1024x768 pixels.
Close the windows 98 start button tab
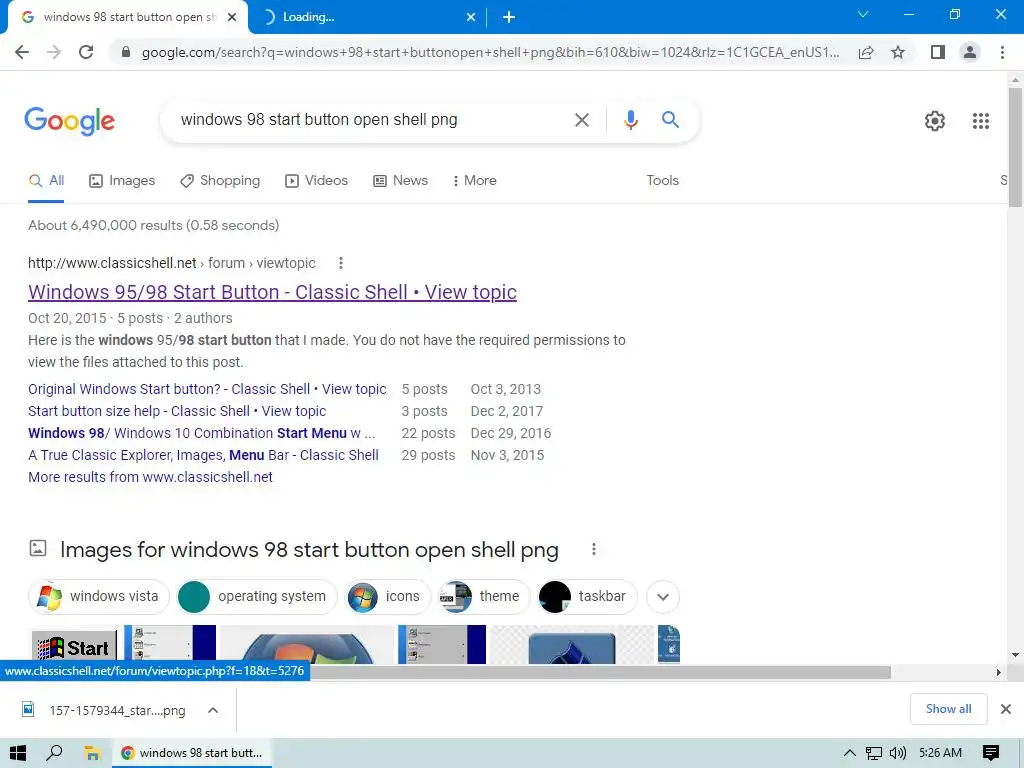tap(232, 18)
